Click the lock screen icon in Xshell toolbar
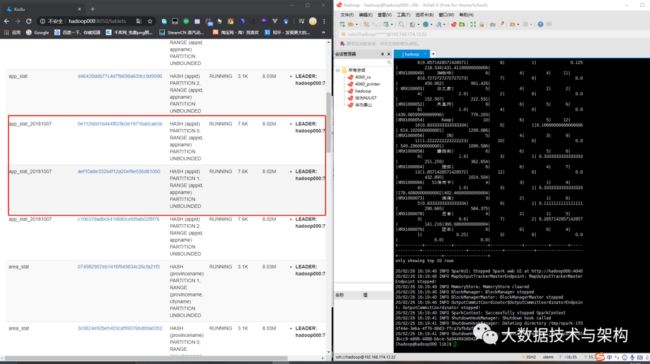The width and height of the screenshot is (650, 364). (x=482, y=24)
